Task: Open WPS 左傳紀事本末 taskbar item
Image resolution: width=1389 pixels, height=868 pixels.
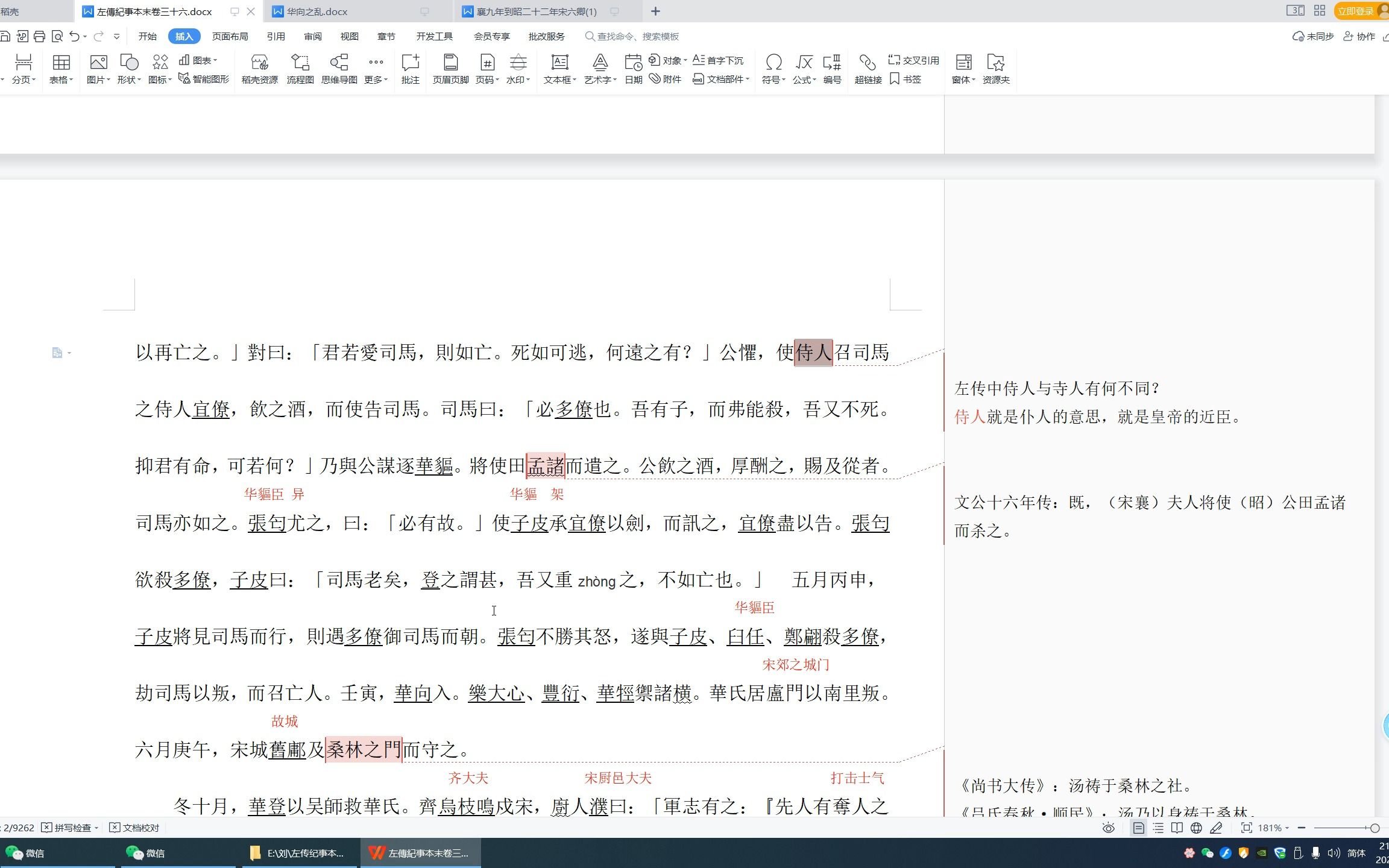Action: [420, 852]
